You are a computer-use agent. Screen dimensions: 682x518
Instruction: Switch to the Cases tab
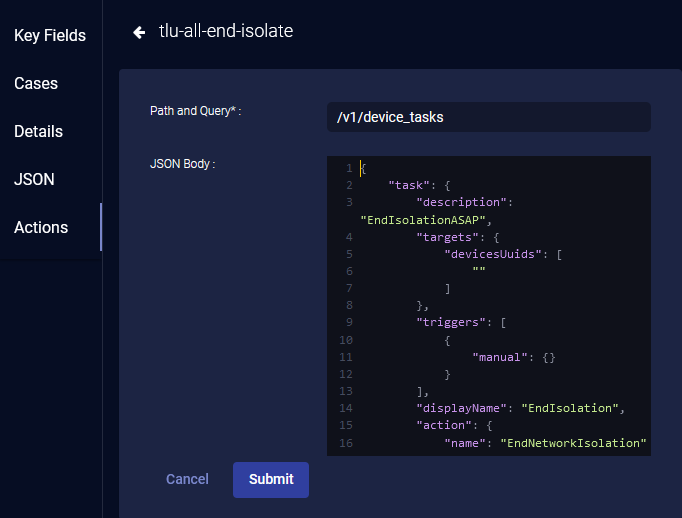click(36, 84)
